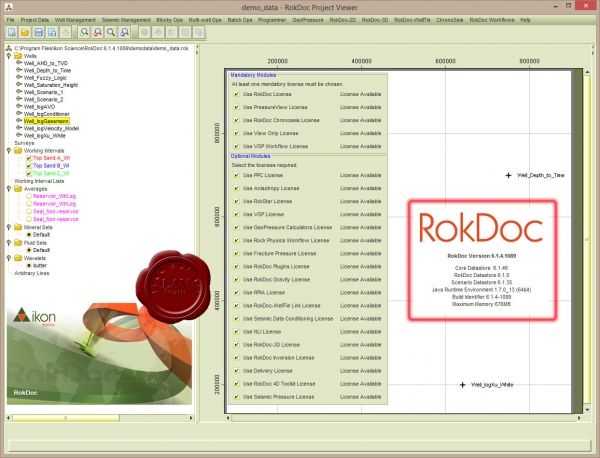Click down arrow of map vertical scrollbar
The height and width of the screenshot is (458, 600).
[x=587, y=409]
